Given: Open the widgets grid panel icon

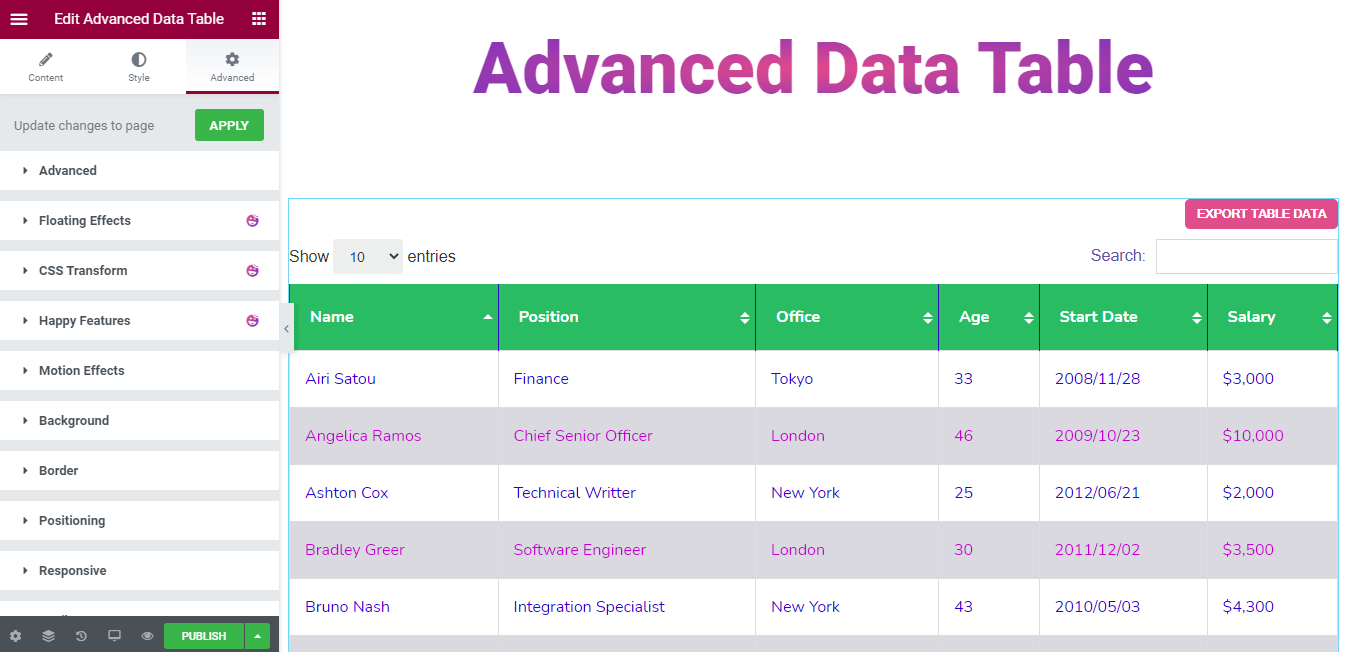Looking at the screenshot, I should coord(259,19).
